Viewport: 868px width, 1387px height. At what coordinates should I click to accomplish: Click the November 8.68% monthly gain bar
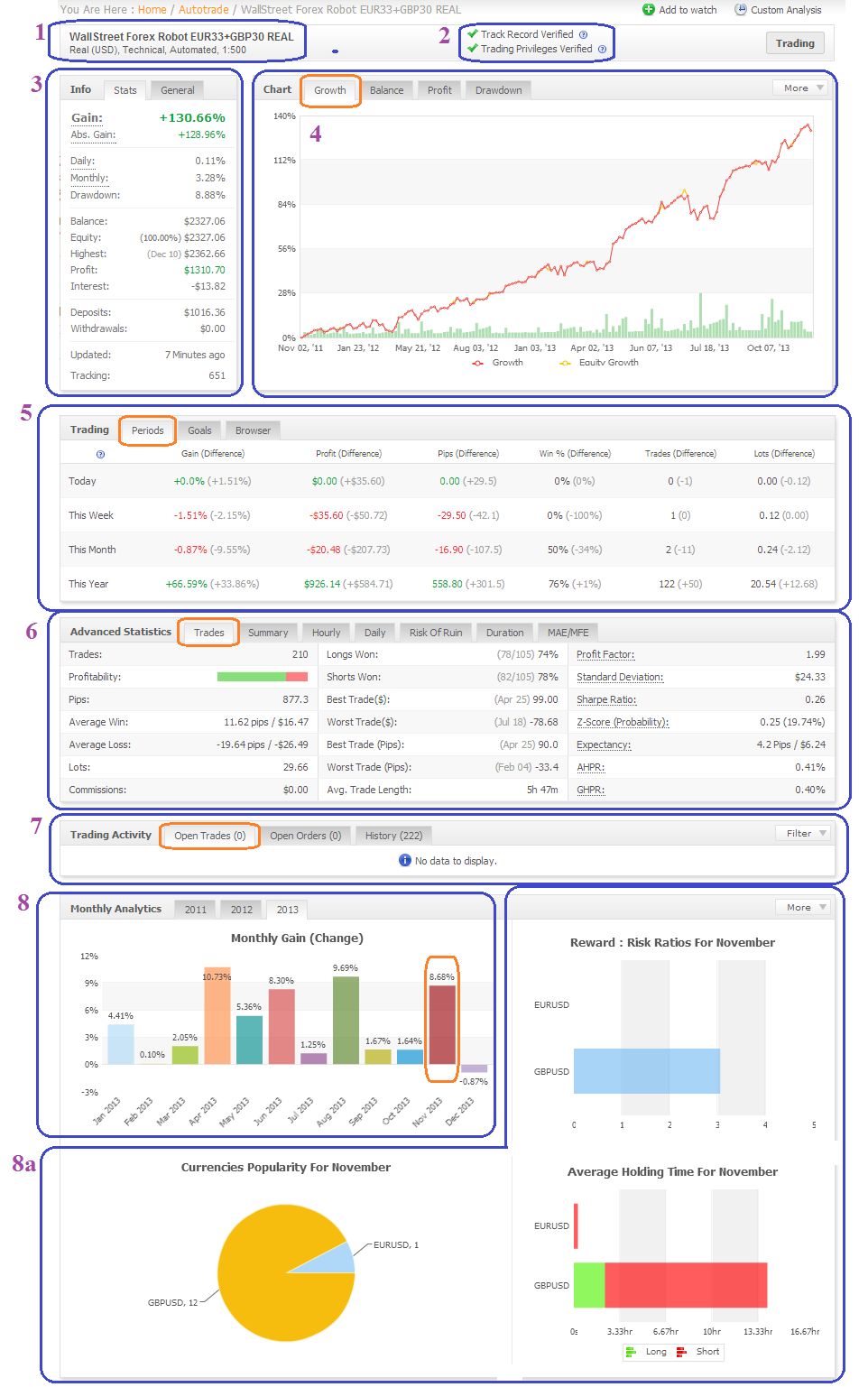(x=442, y=1024)
